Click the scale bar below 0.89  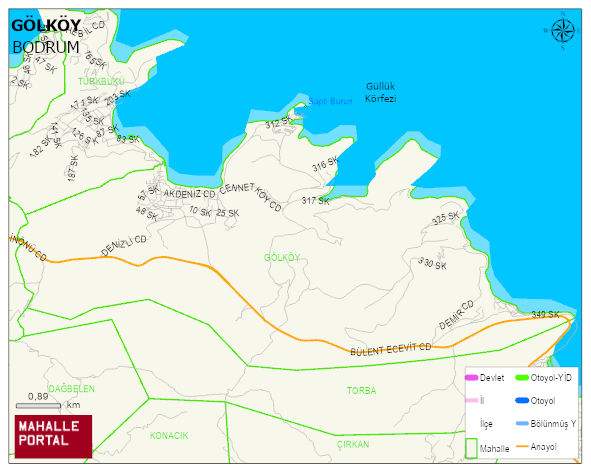point(38,406)
